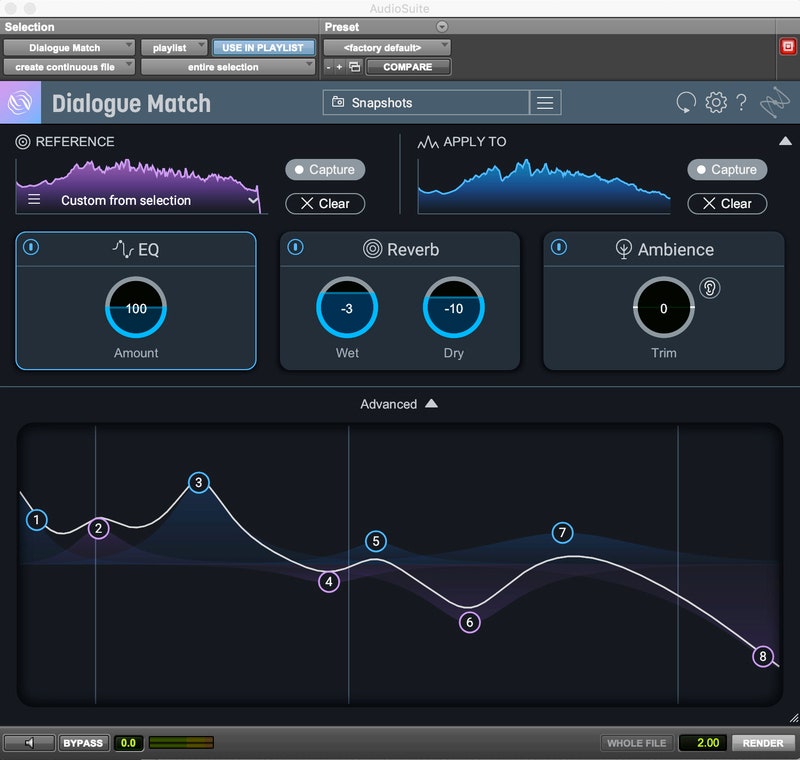Toggle the Ambience module power button
The width and height of the screenshot is (800, 760).
(x=559, y=247)
